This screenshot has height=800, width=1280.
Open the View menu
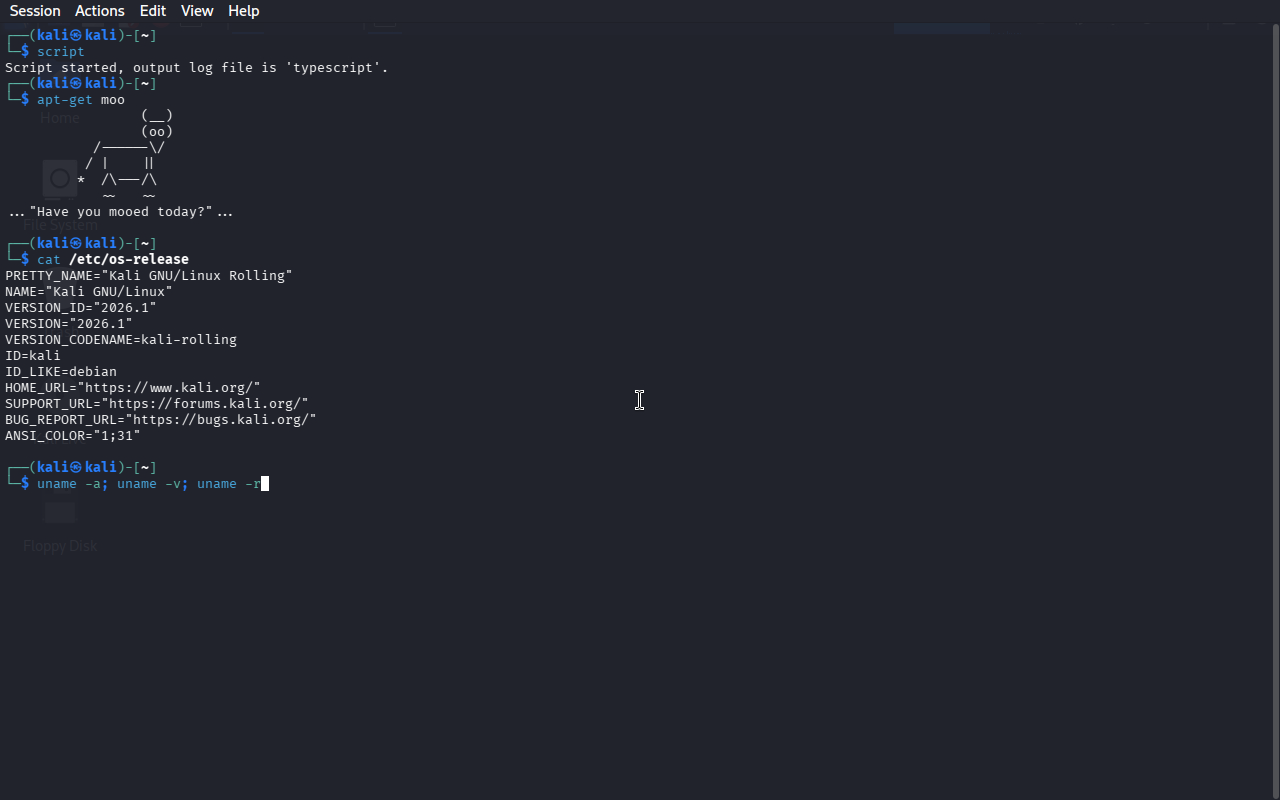click(197, 11)
